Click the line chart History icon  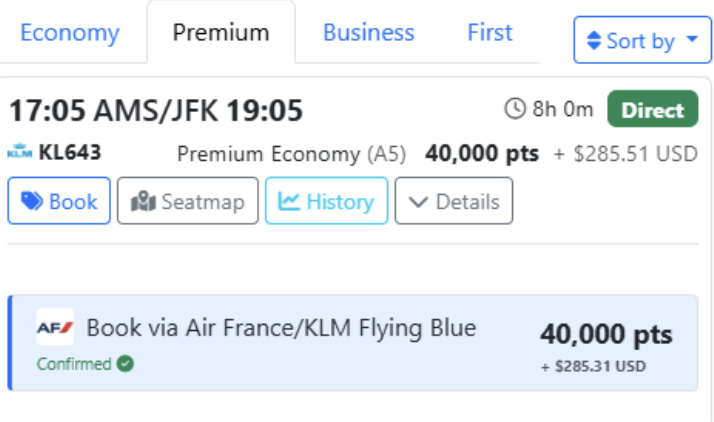(x=289, y=201)
